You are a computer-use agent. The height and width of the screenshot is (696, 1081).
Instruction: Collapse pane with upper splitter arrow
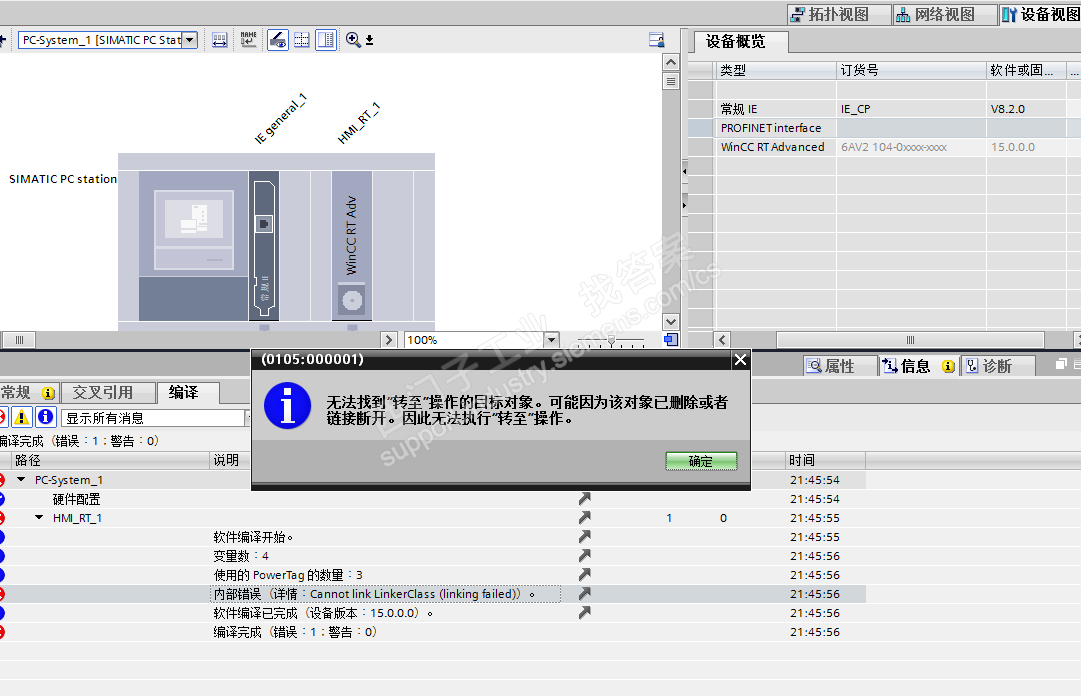[x=685, y=171]
